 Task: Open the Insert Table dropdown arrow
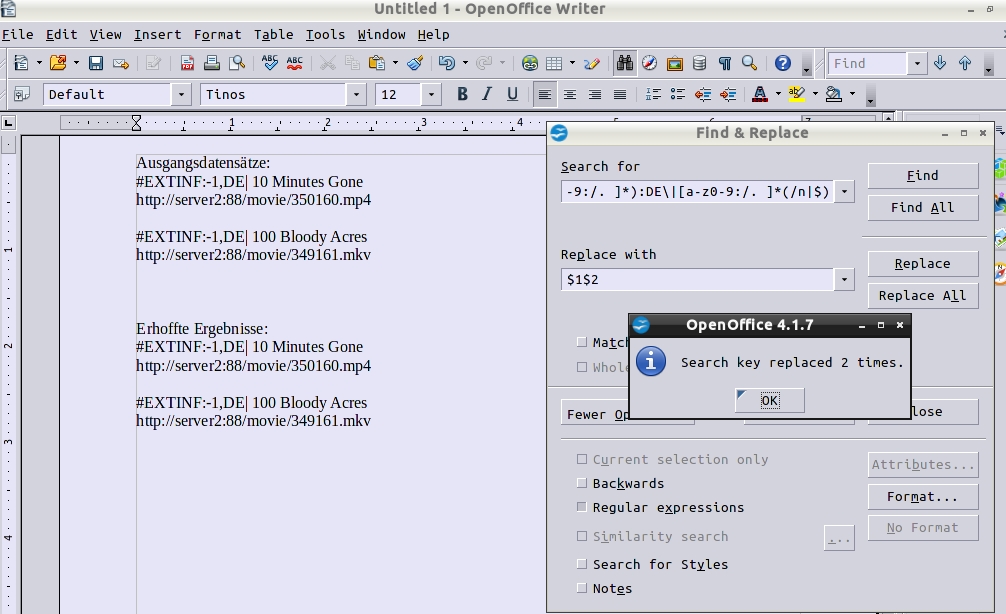(572, 63)
